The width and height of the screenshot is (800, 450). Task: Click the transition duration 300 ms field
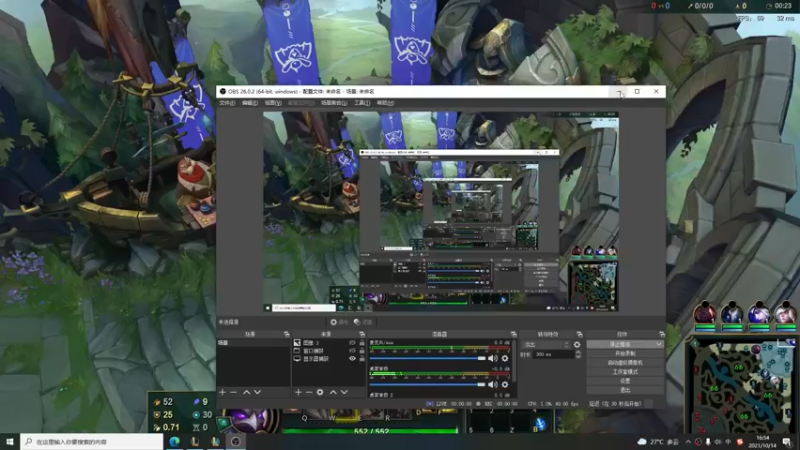pyautogui.click(x=553, y=355)
